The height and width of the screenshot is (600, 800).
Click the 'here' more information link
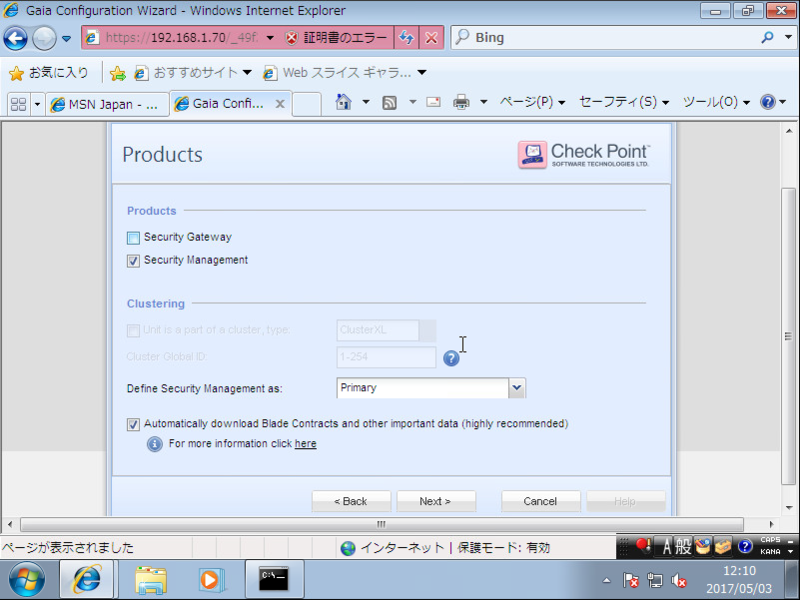(306, 444)
